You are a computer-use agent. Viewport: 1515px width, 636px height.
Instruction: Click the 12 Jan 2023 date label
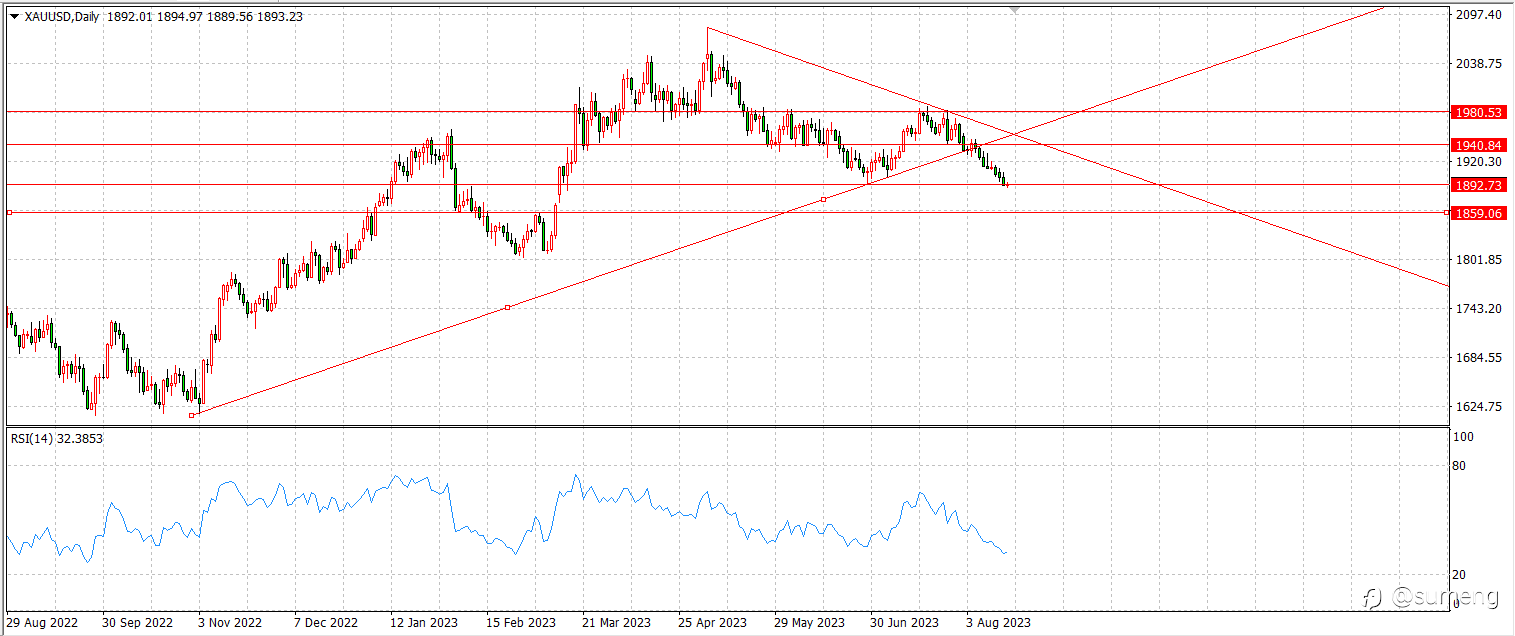[423, 622]
